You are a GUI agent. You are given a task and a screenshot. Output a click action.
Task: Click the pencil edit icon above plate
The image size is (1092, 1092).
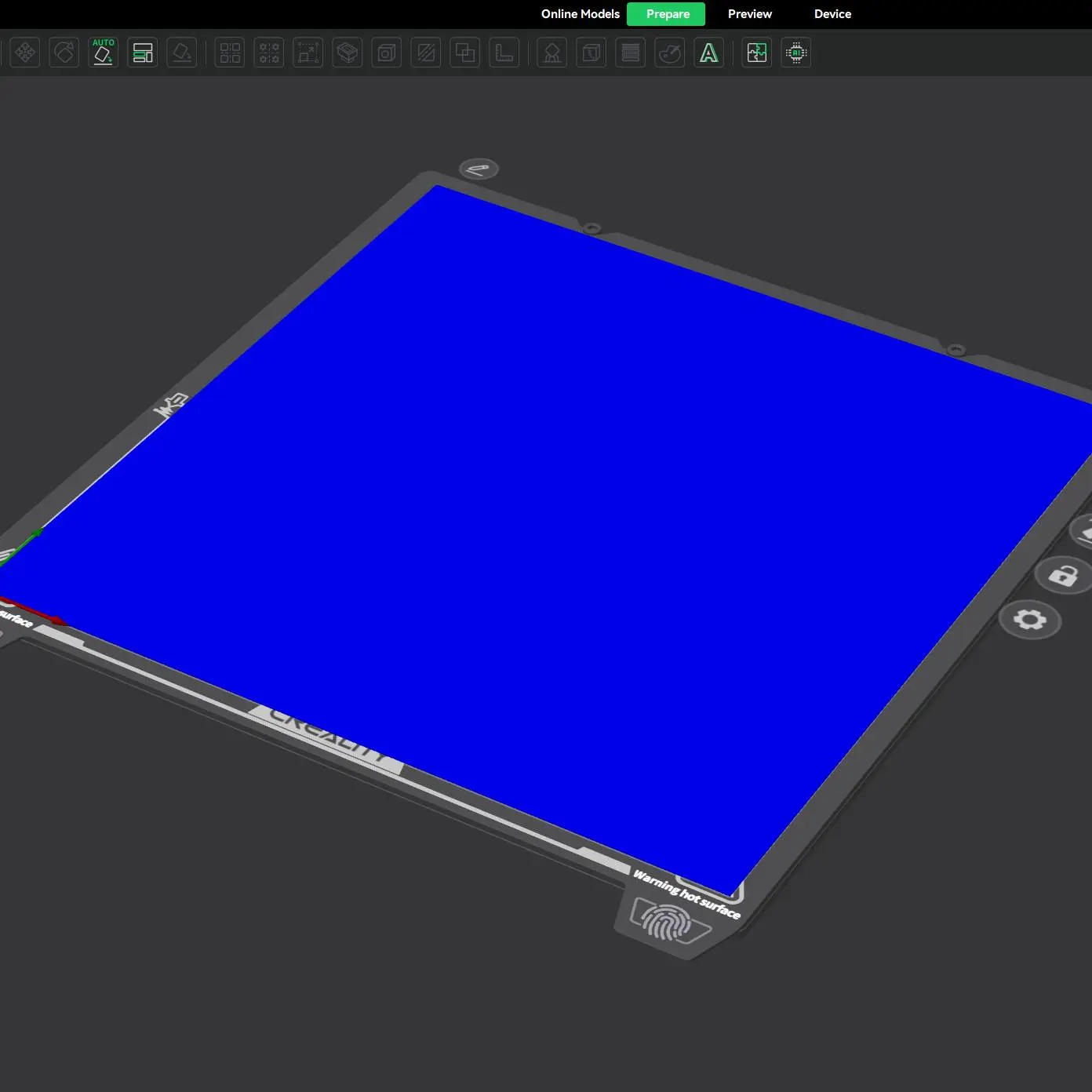[x=479, y=168]
